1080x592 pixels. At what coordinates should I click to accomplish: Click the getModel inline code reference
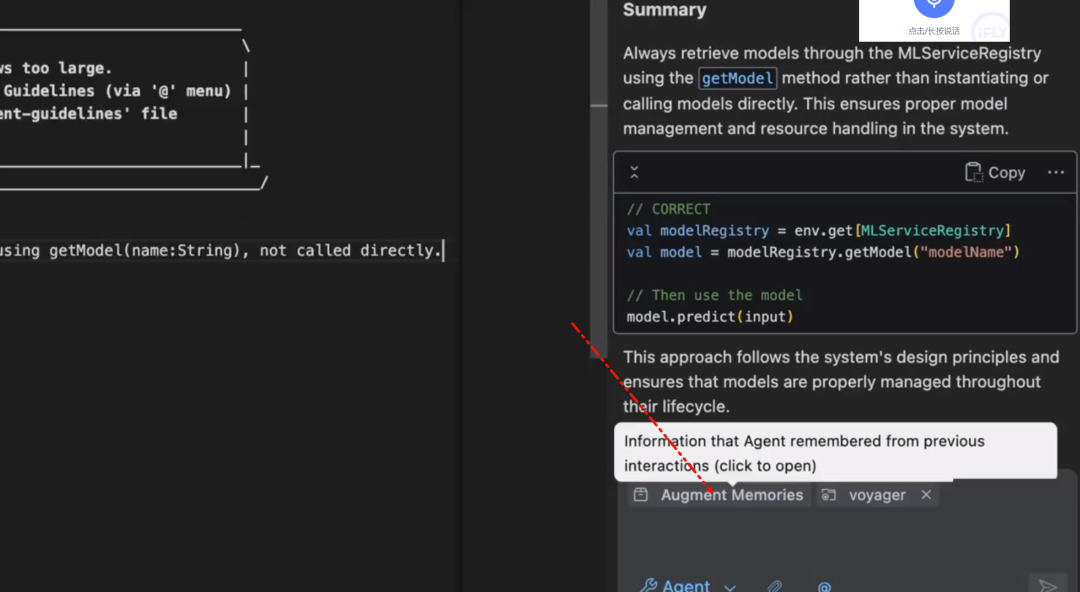click(738, 78)
